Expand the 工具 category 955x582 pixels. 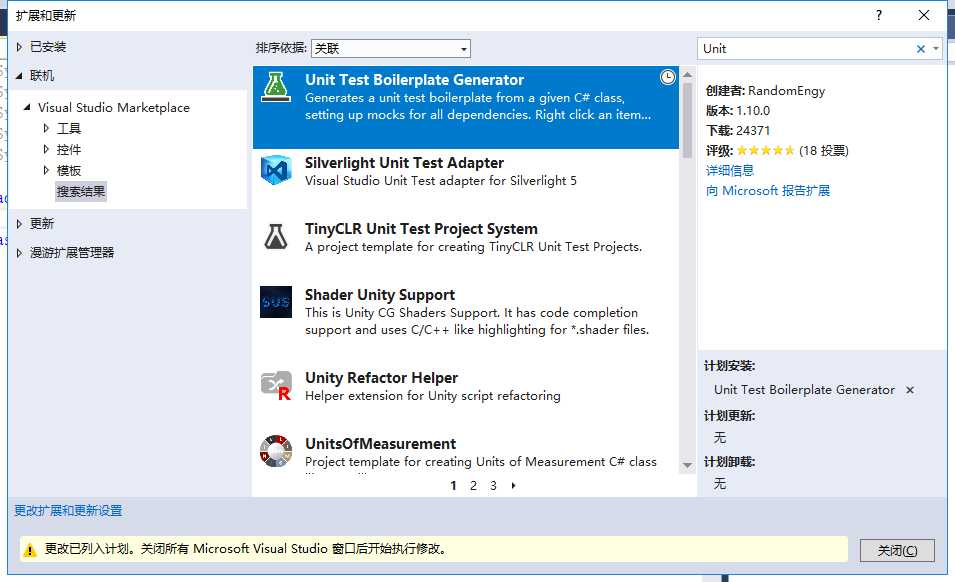(46, 128)
